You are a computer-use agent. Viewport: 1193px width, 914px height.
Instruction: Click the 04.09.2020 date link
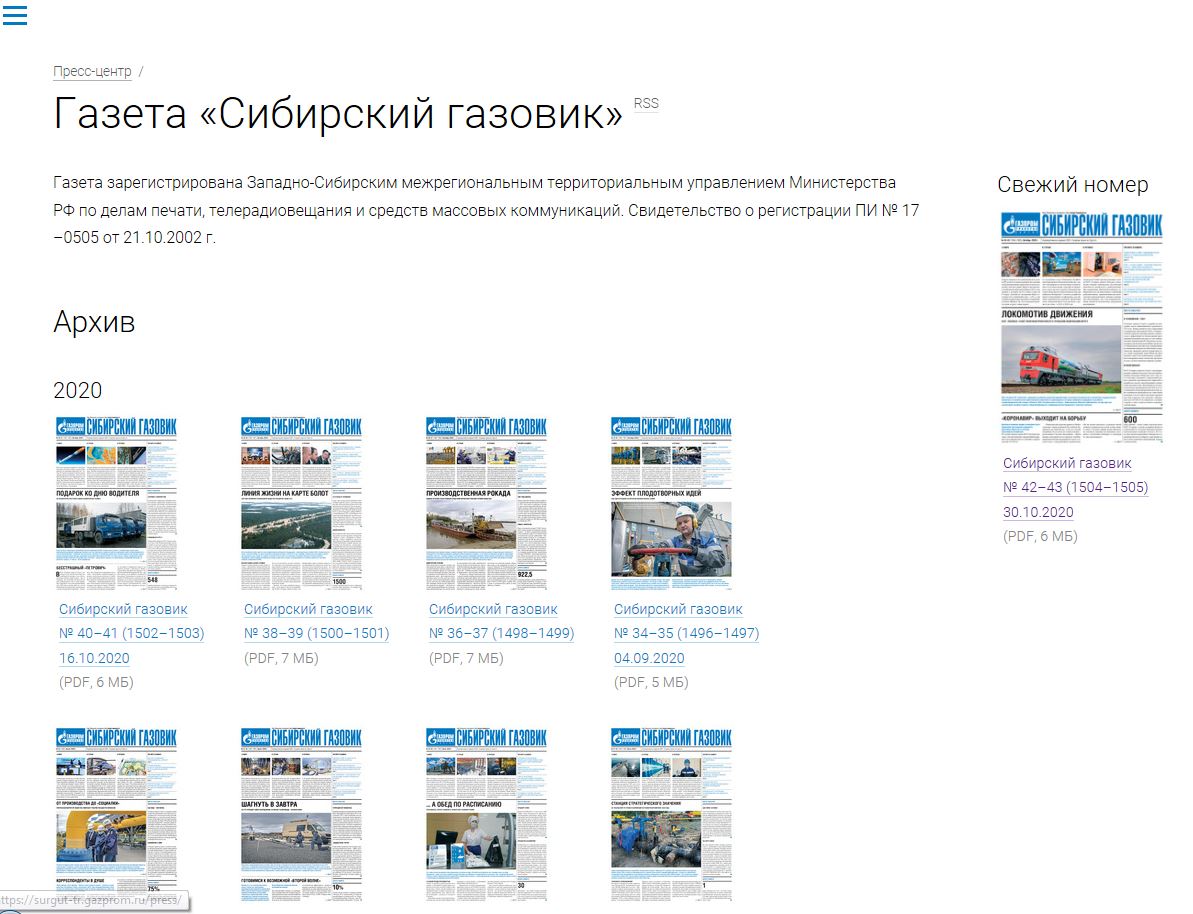(649, 658)
